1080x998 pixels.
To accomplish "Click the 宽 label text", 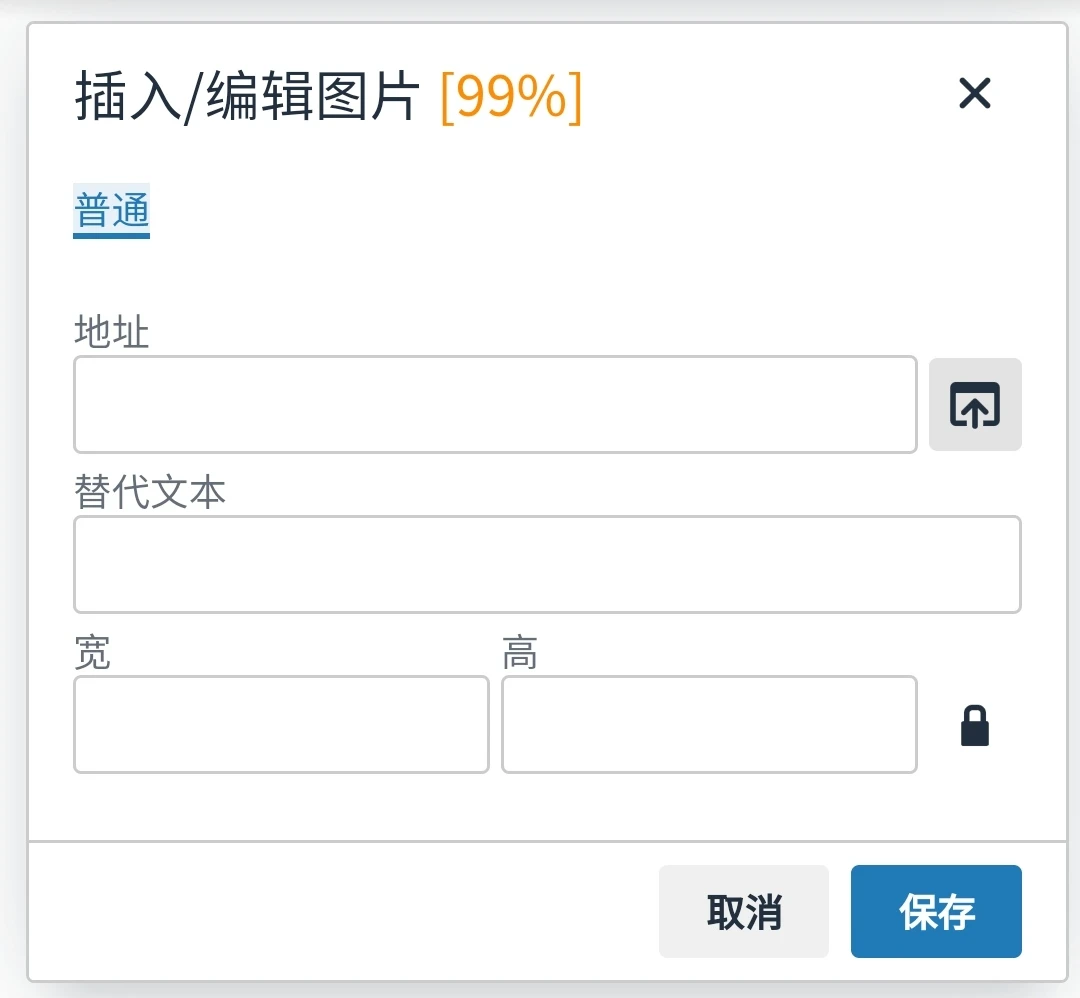I will point(92,652).
